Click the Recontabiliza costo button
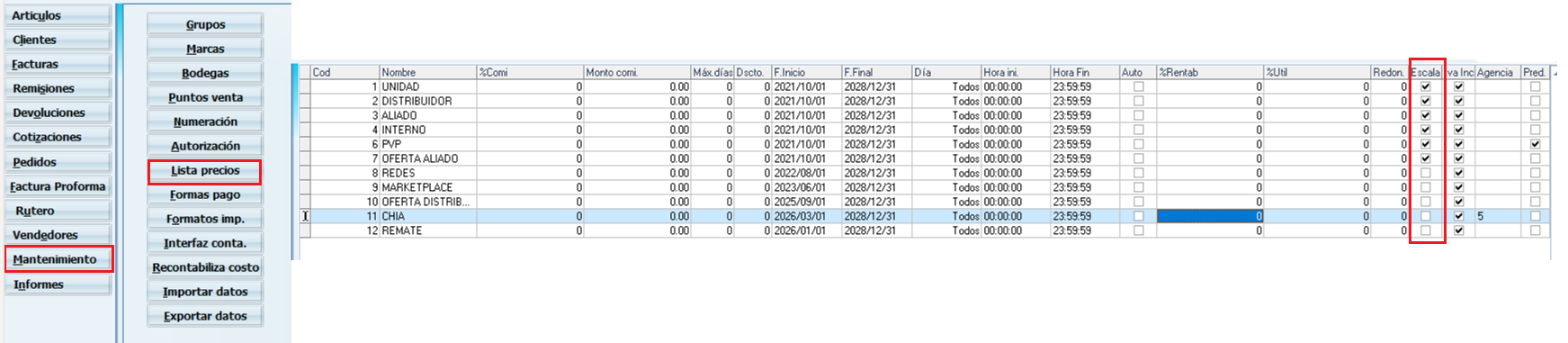The height and width of the screenshot is (343, 1568). [205, 267]
